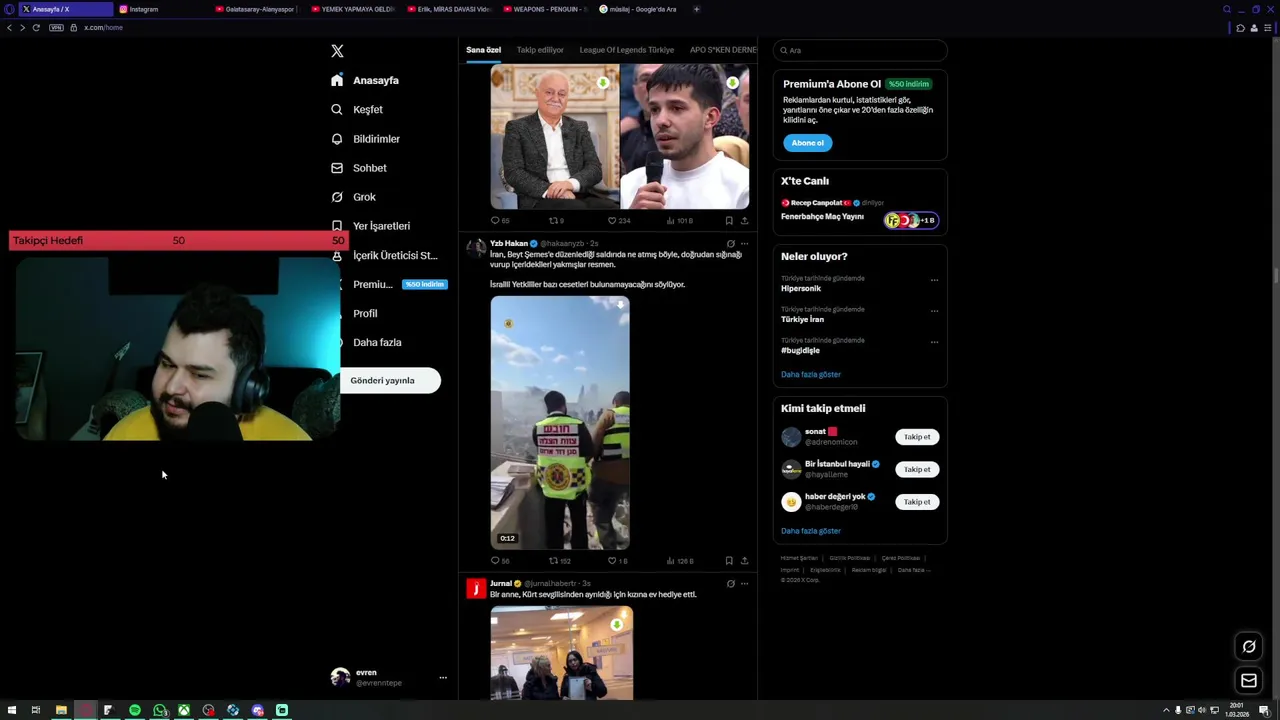The height and width of the screenshot is (720, 1280).
Task: Click the X logo in the sidebar
Action: pyautogui.click(x=337, y=51)
